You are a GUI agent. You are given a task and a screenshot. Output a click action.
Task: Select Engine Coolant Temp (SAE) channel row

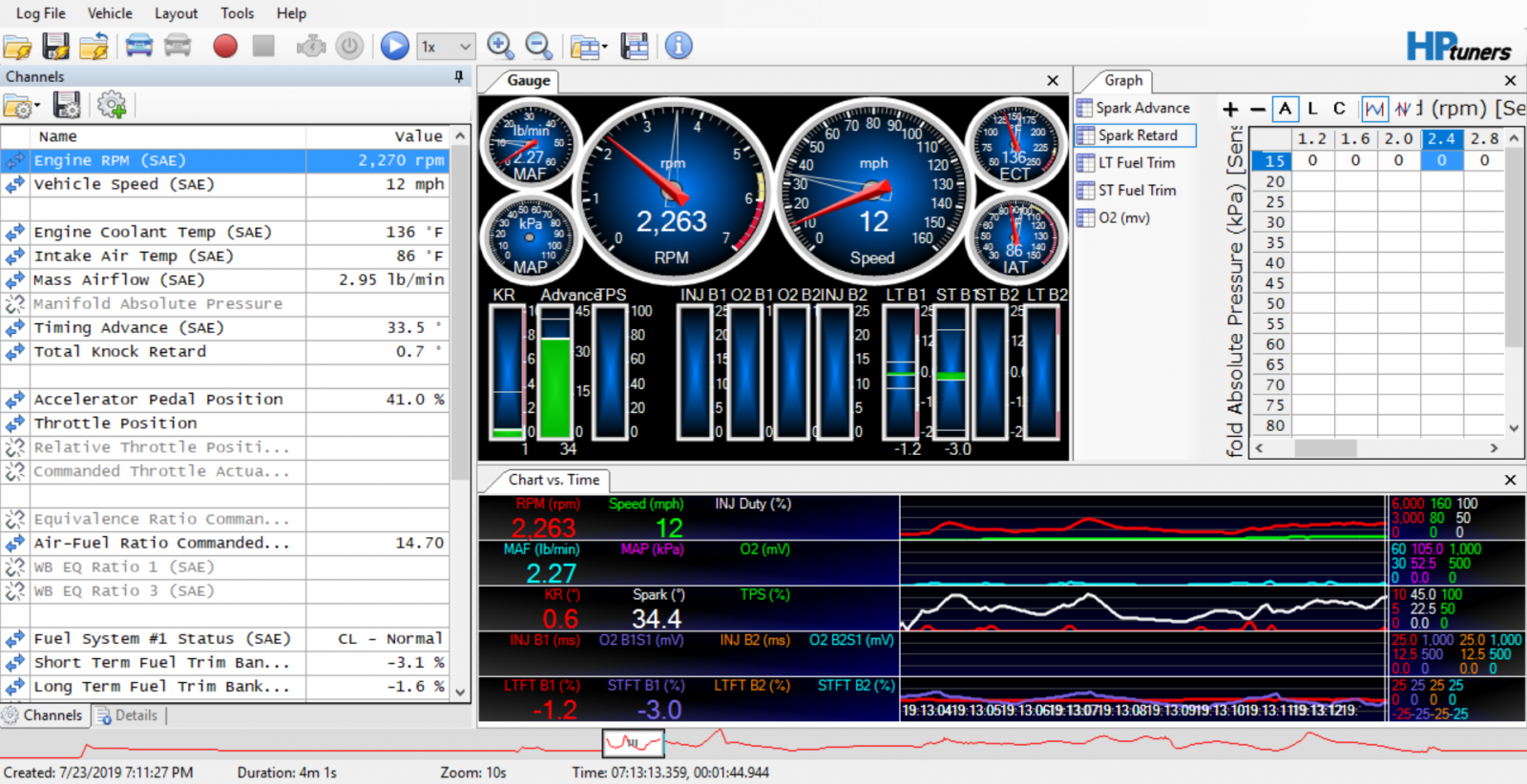point(225,232)
